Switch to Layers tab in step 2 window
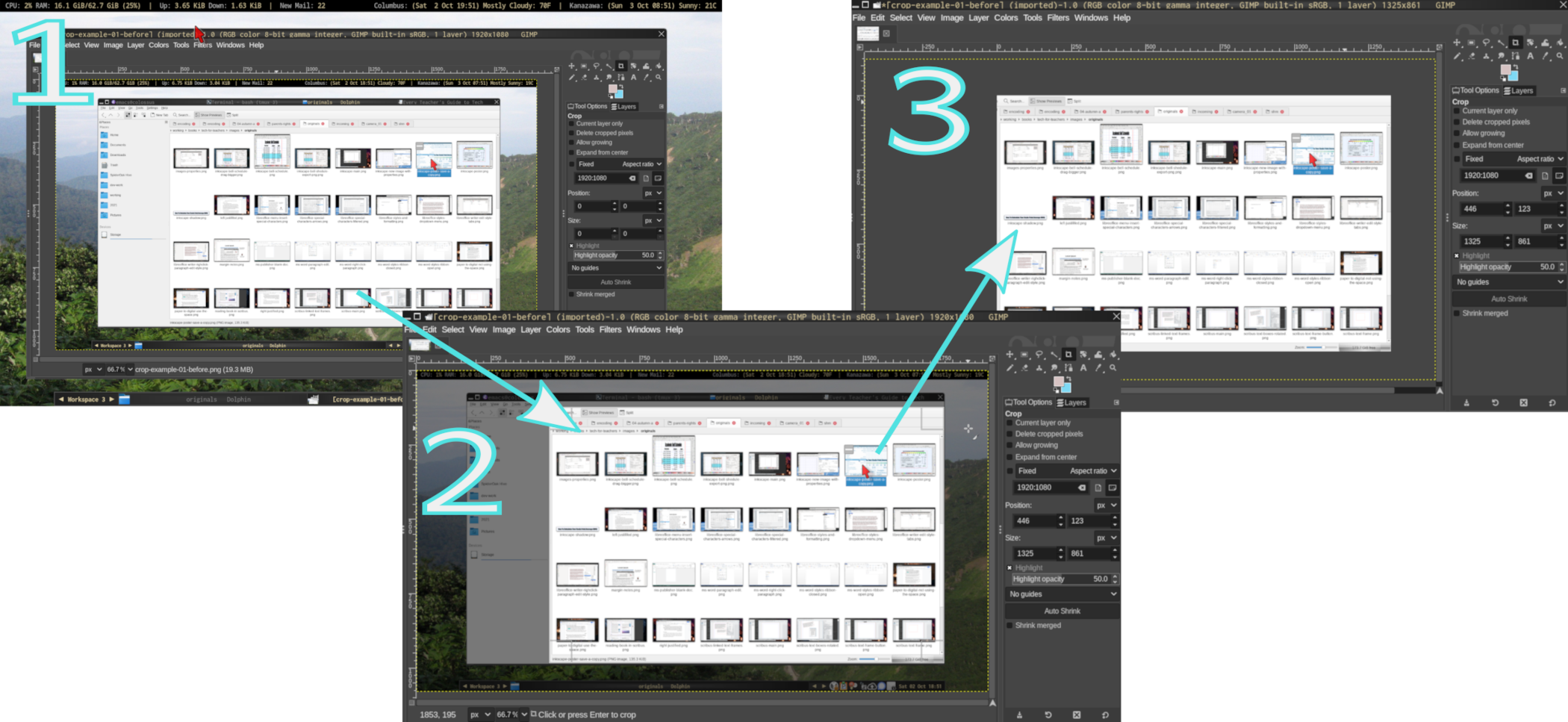 click(1071, 402)
